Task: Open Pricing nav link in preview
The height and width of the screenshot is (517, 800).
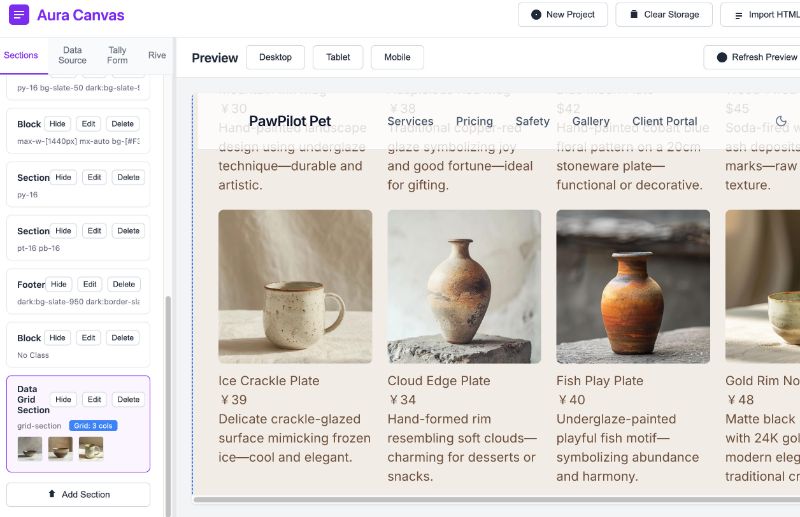Action: pyautogui.click(x=474, y=121)
